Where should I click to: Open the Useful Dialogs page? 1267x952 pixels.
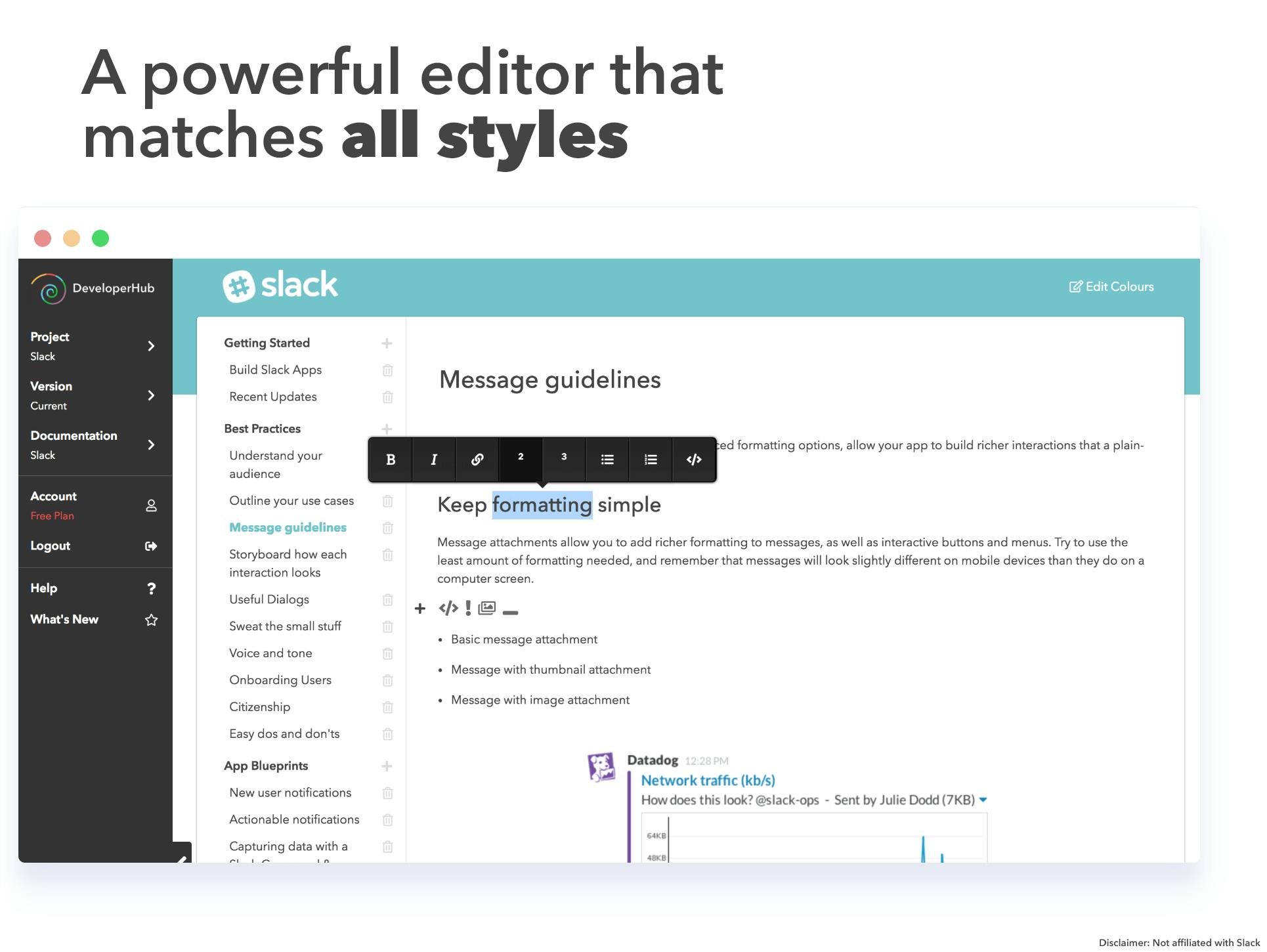pyautogui.click(x=269, y=599)
